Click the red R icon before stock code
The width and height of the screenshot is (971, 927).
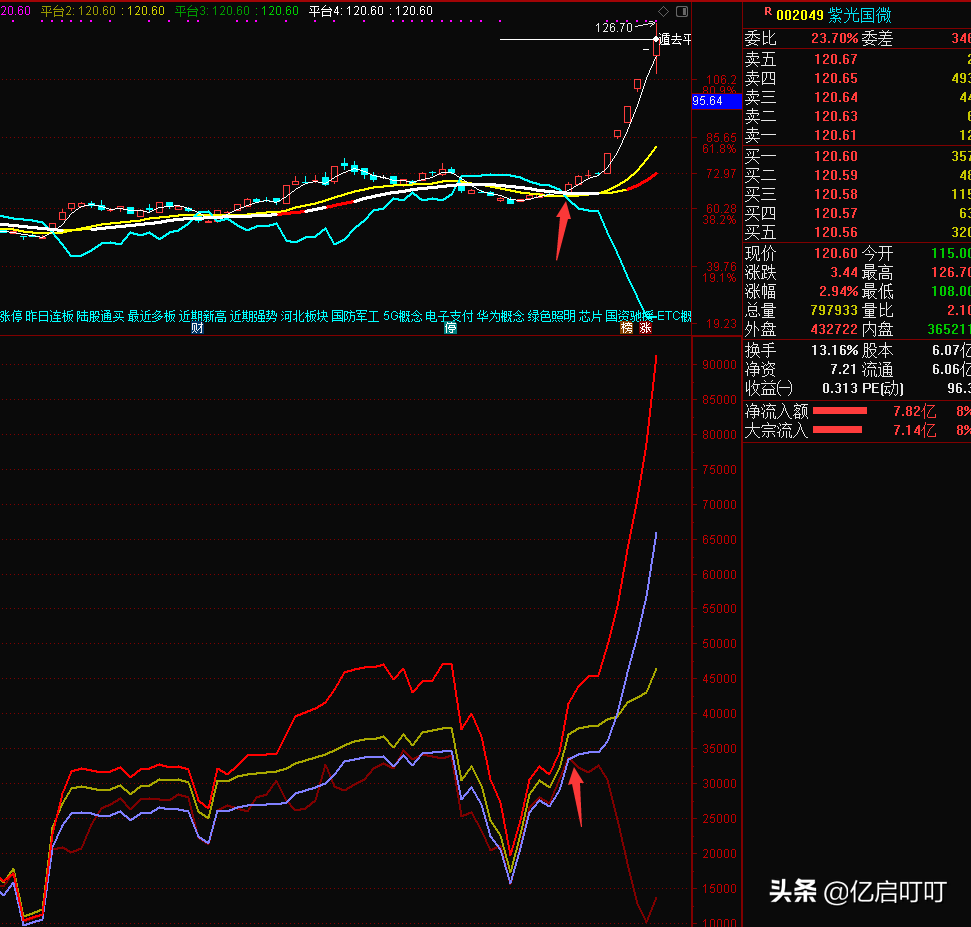click(x=767, y=12)
